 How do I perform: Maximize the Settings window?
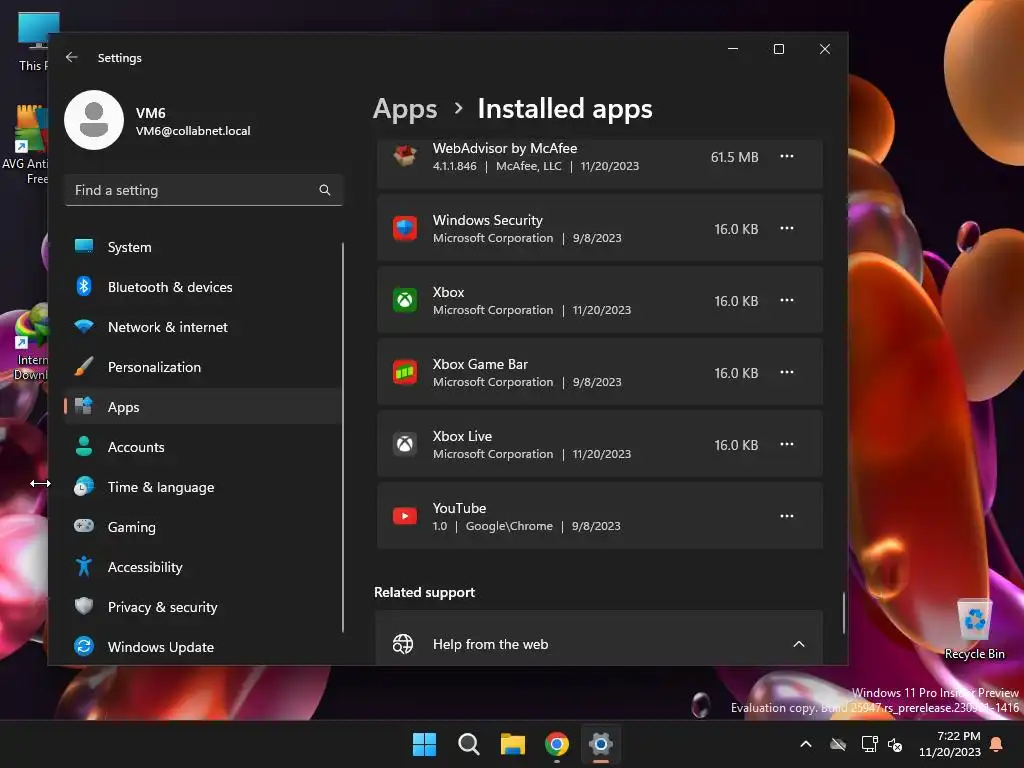(x=778, y=49)
